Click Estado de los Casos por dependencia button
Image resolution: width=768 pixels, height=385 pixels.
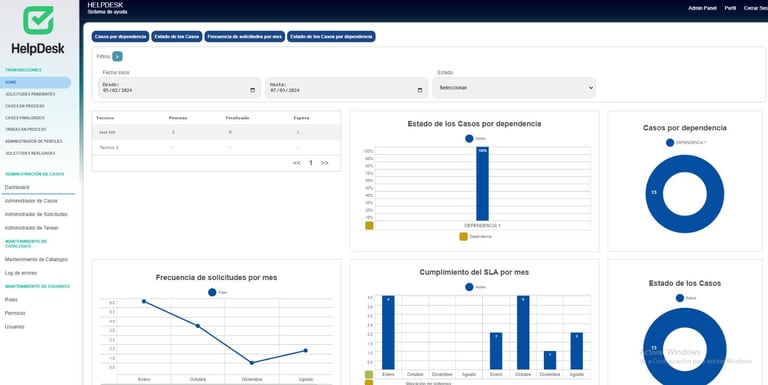click(331, 37)
